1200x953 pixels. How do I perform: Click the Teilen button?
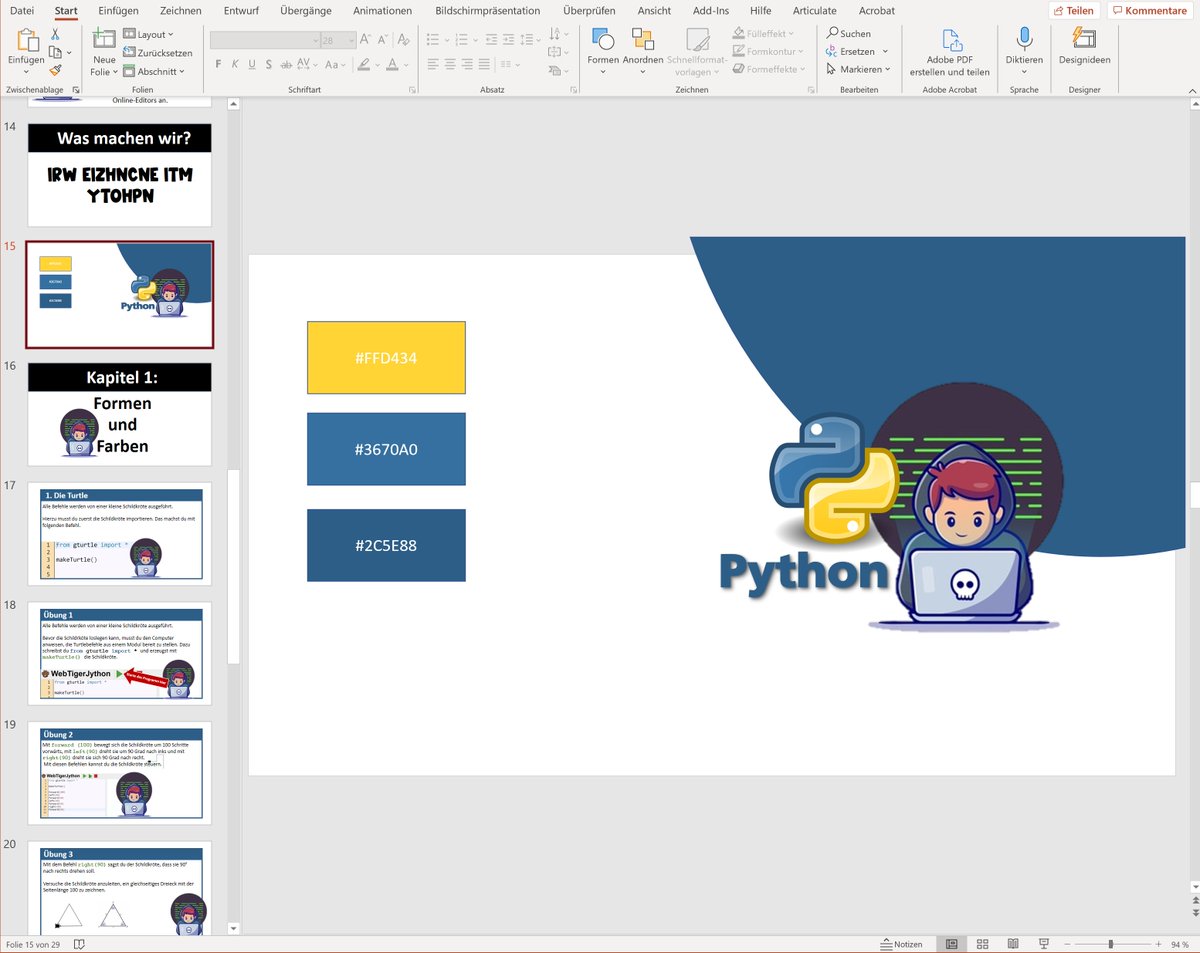(x=1074, y=11)
